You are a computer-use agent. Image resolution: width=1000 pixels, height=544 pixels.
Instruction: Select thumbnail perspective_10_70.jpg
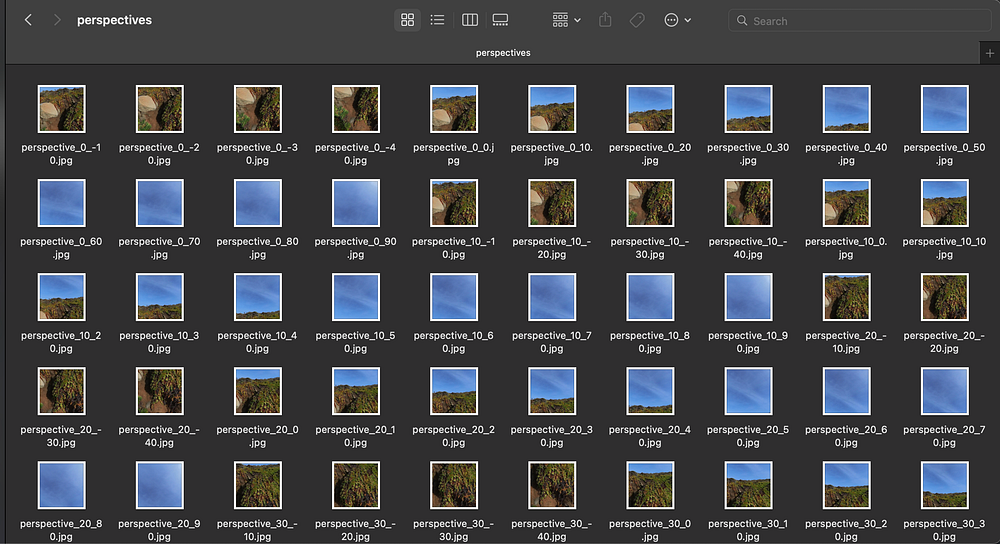[x=552, y=297]
